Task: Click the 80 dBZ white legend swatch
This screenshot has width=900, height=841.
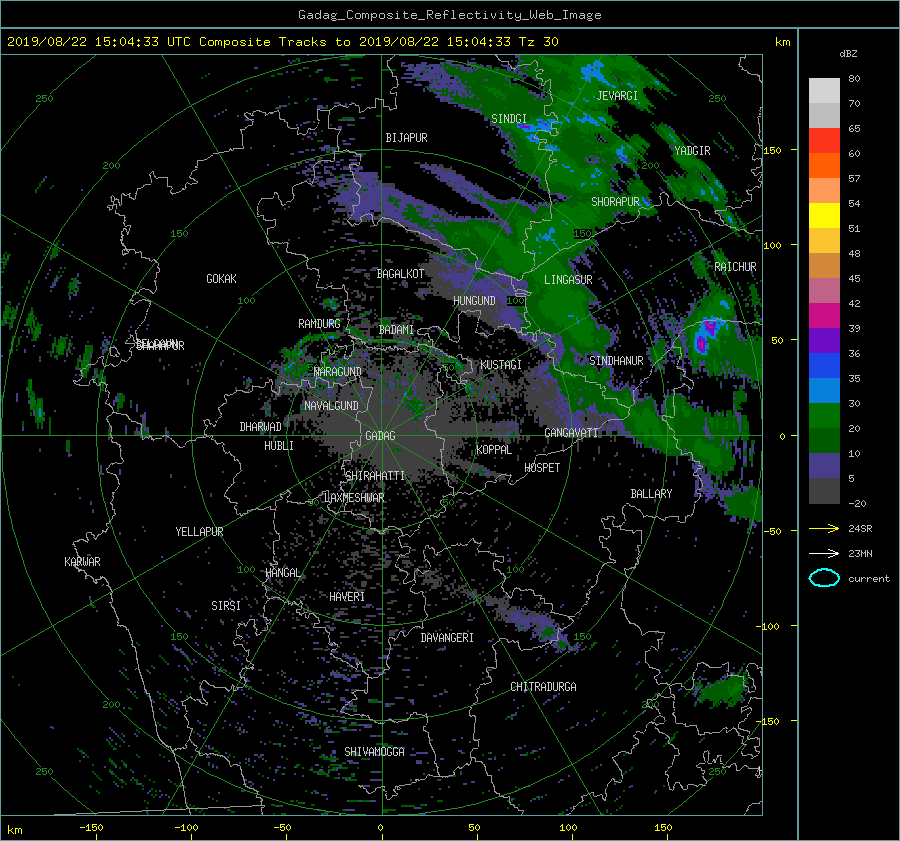Action: 824,91
